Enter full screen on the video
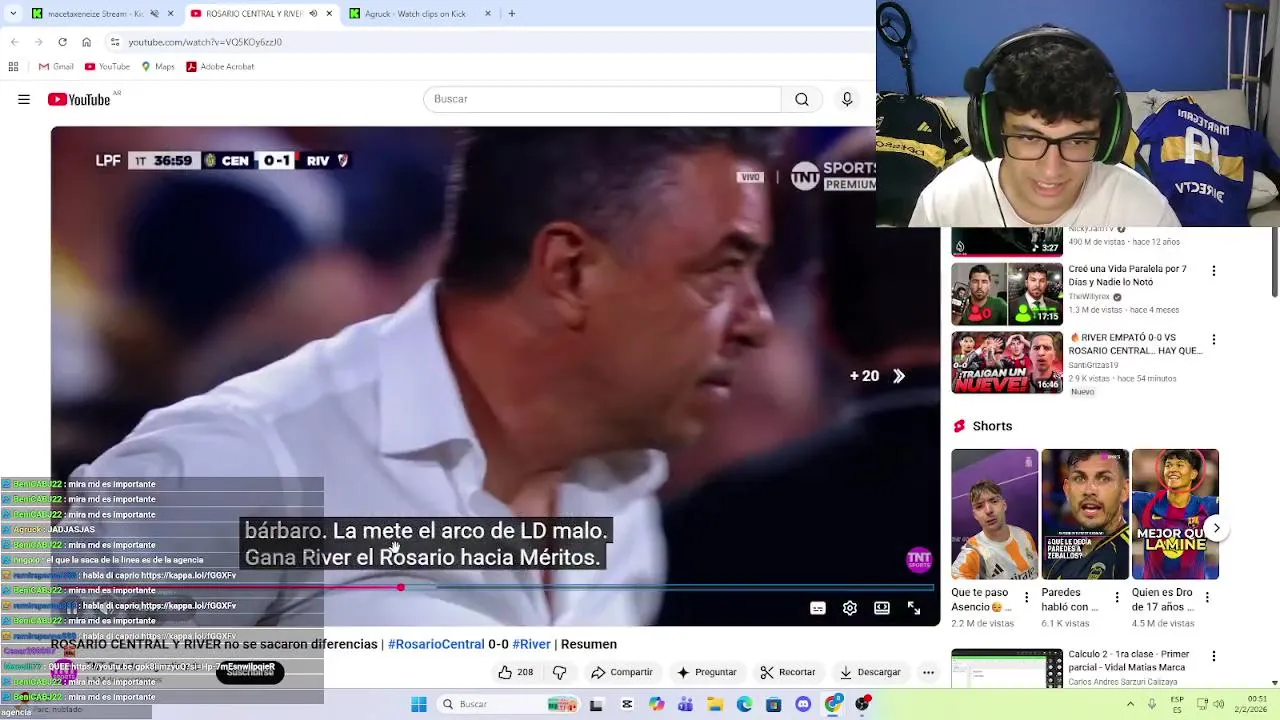Image resolution: width=1280 pixels, height=720 pixels. pos(914,608)
